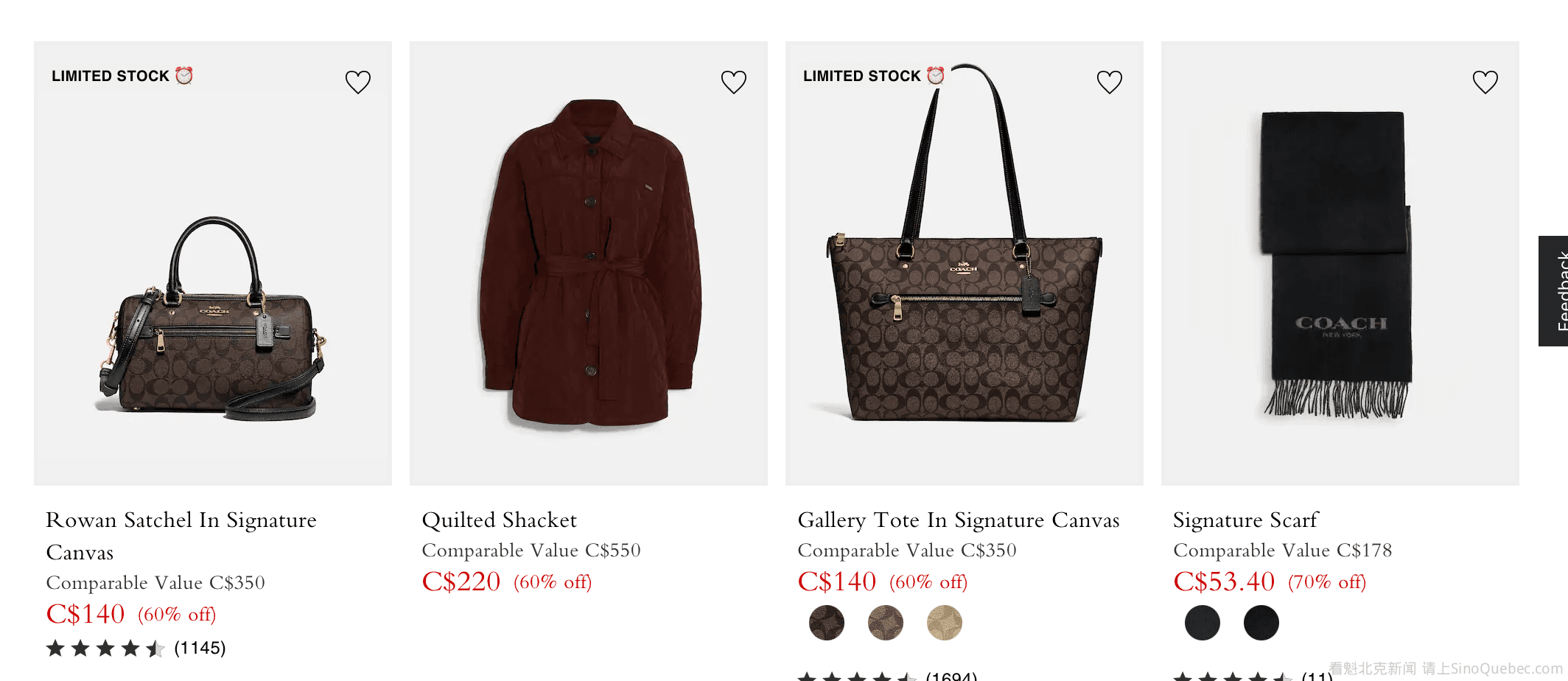1568x681 pixels.
Task: Pick the light khaki tote swatch
Action: (945, 623)
